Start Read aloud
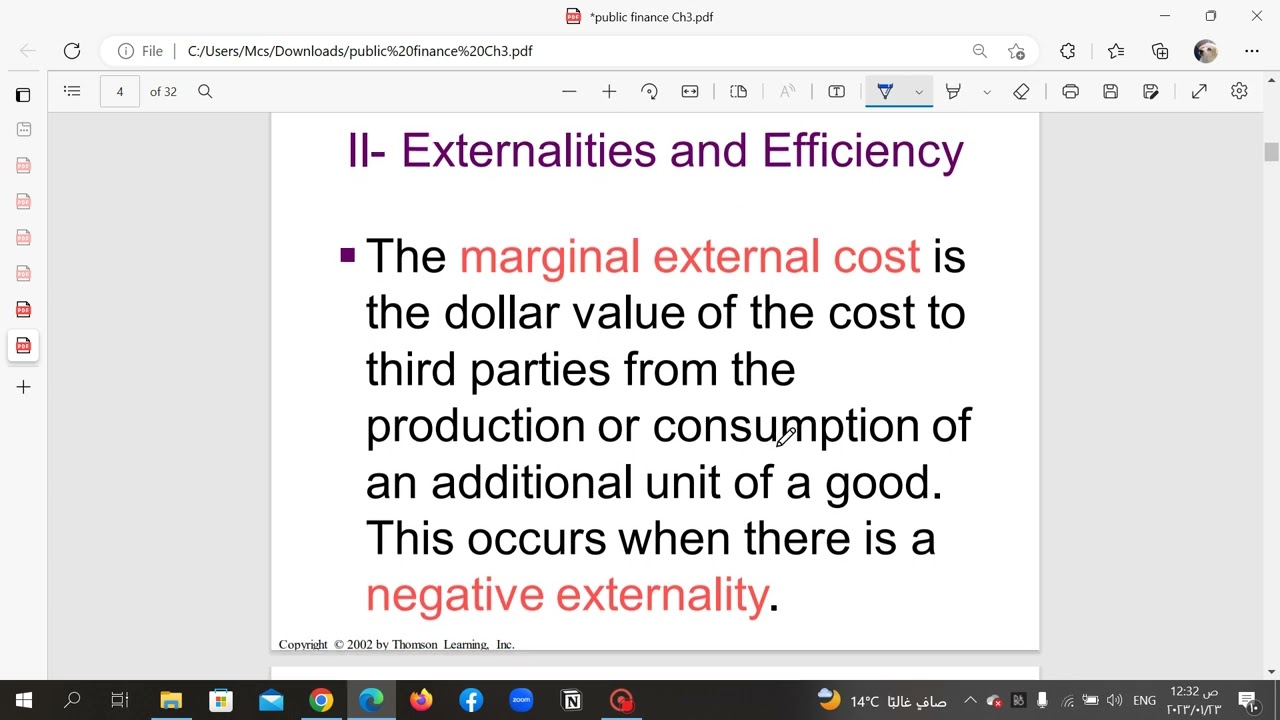The image size is (1280, 720). [x=788, y=91]
